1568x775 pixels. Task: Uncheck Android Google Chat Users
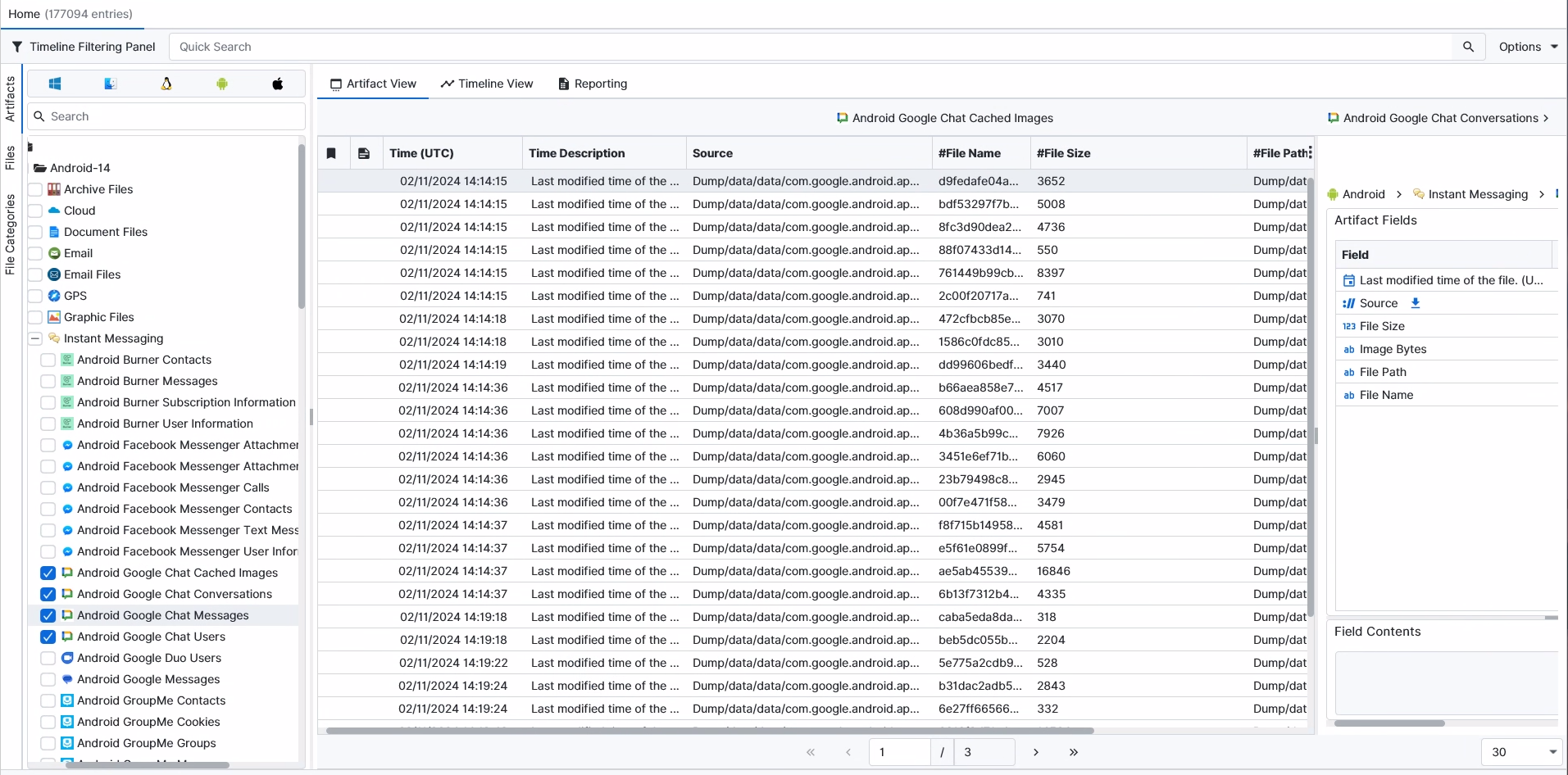[48, 637]
